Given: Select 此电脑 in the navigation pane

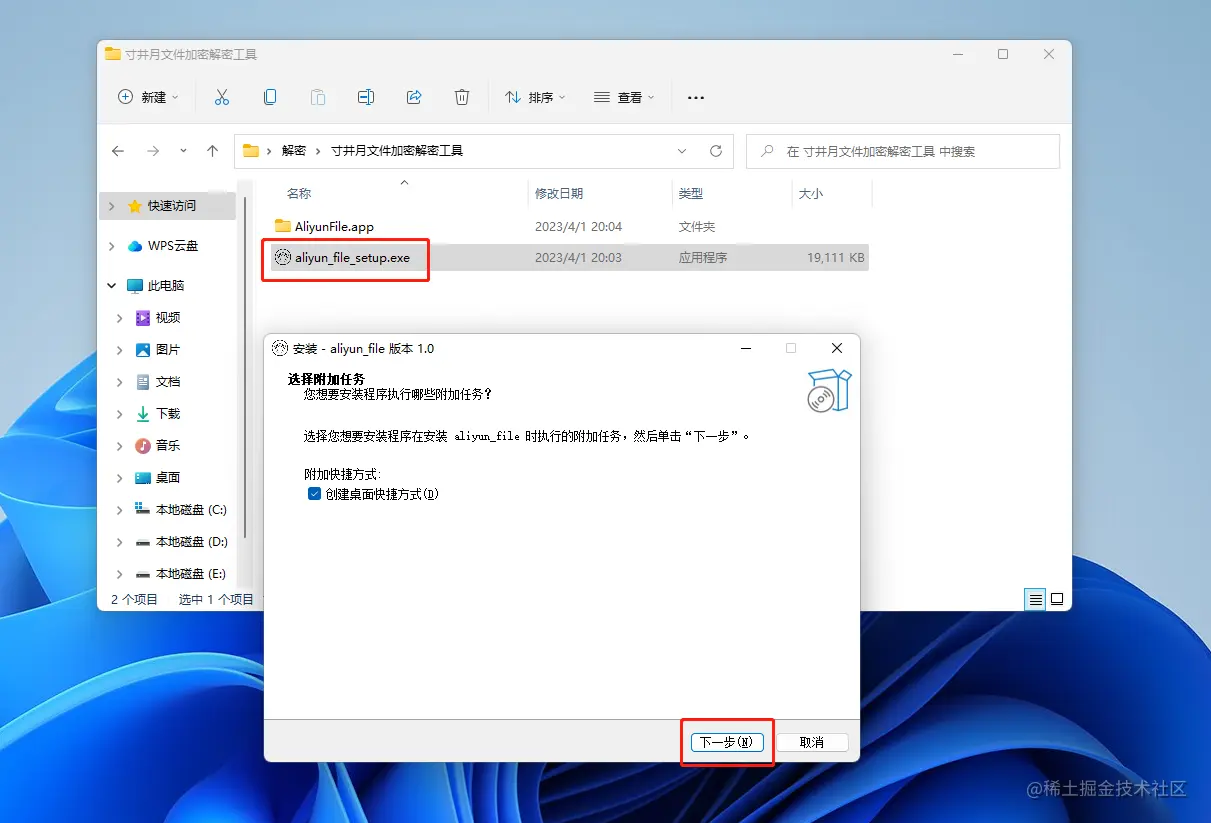Looking at the screenshot, I should (166, 285).
